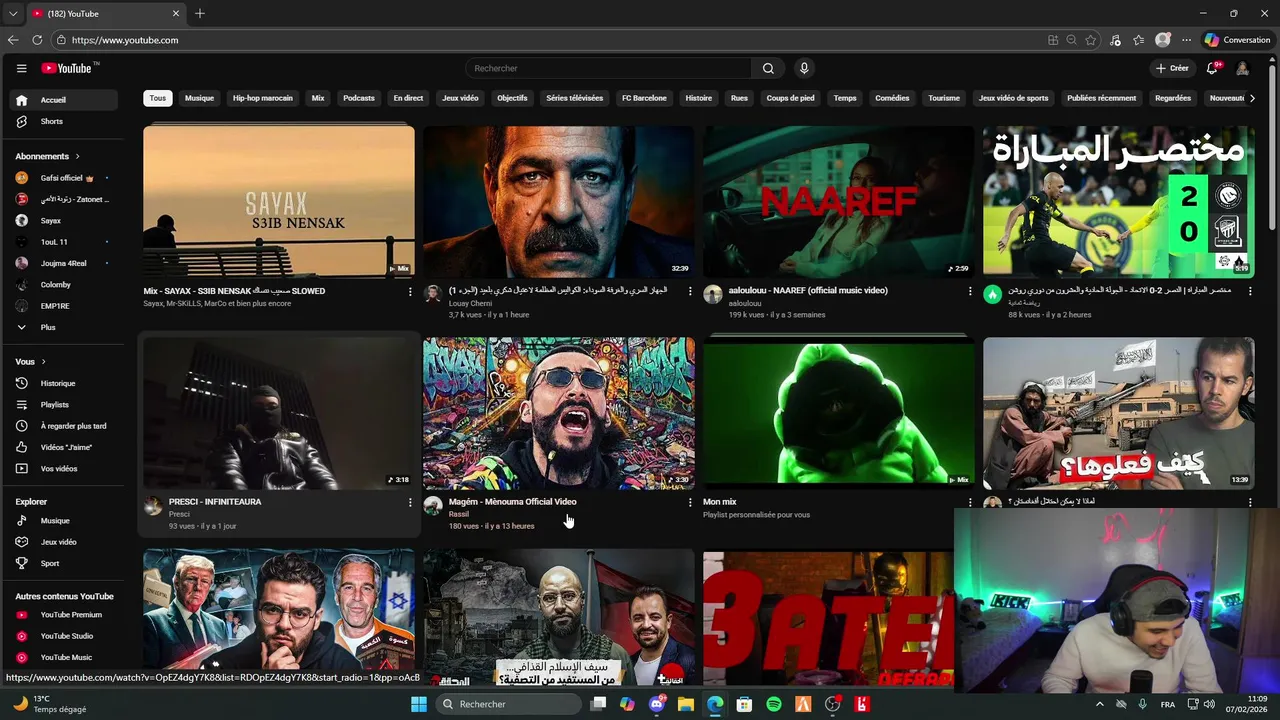
Task: Click in the Rechercher search field
Action: coord(610,68)
